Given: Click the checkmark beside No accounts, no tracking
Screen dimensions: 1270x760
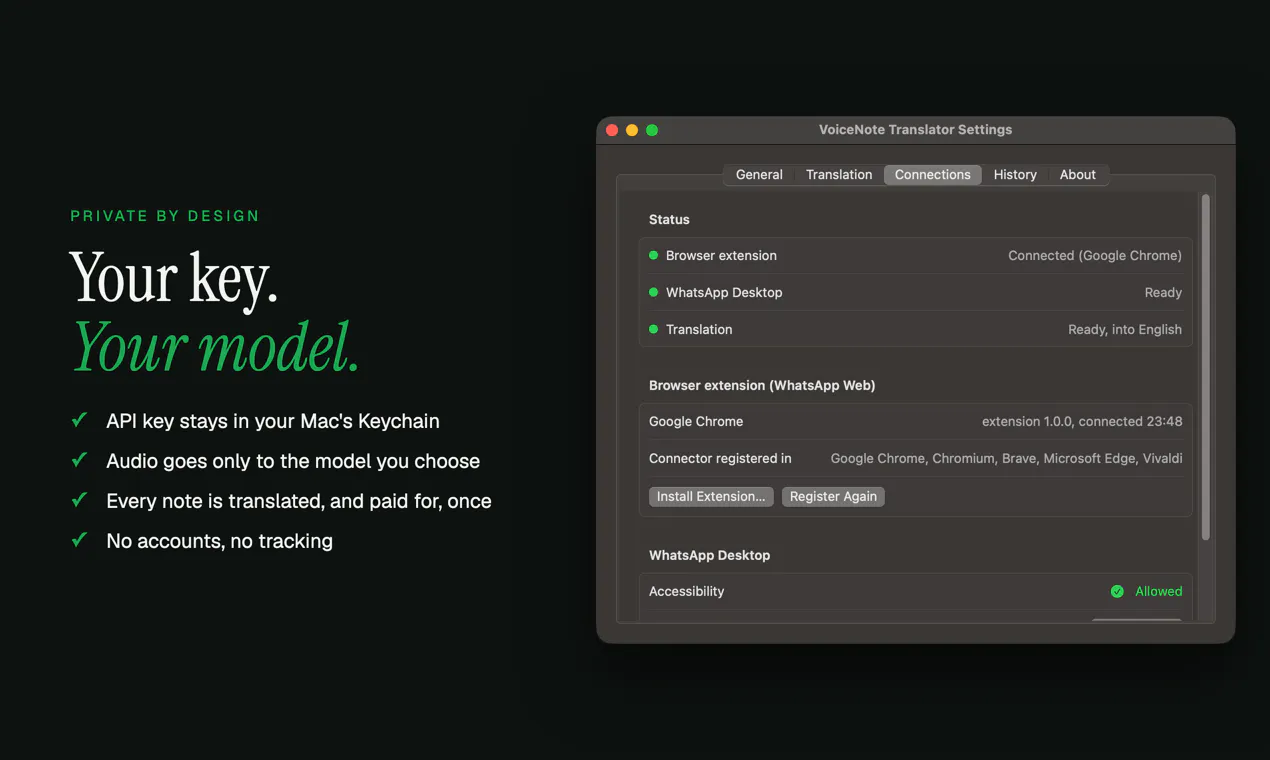Looking at the screenshot, I should [x=79, y=540].
